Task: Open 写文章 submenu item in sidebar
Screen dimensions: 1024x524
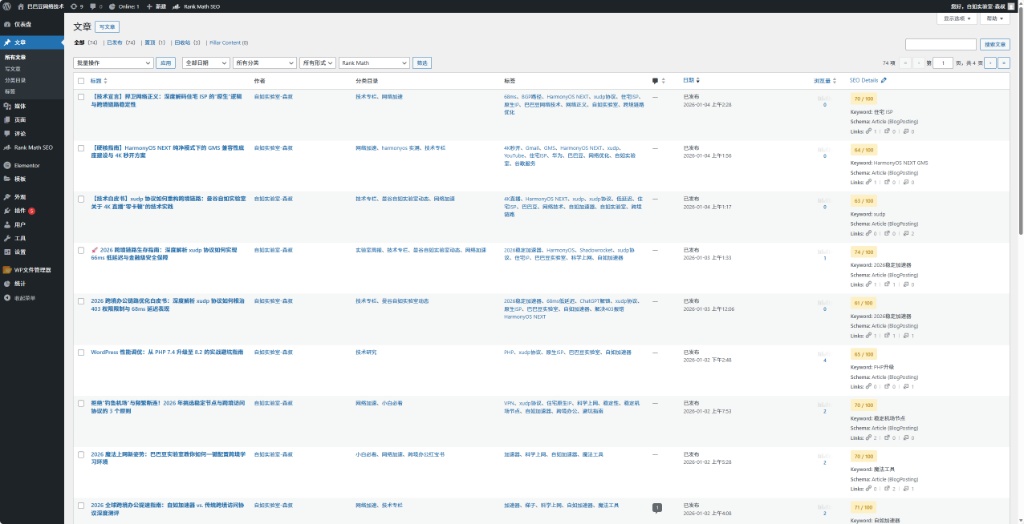Action: point(12,69)
